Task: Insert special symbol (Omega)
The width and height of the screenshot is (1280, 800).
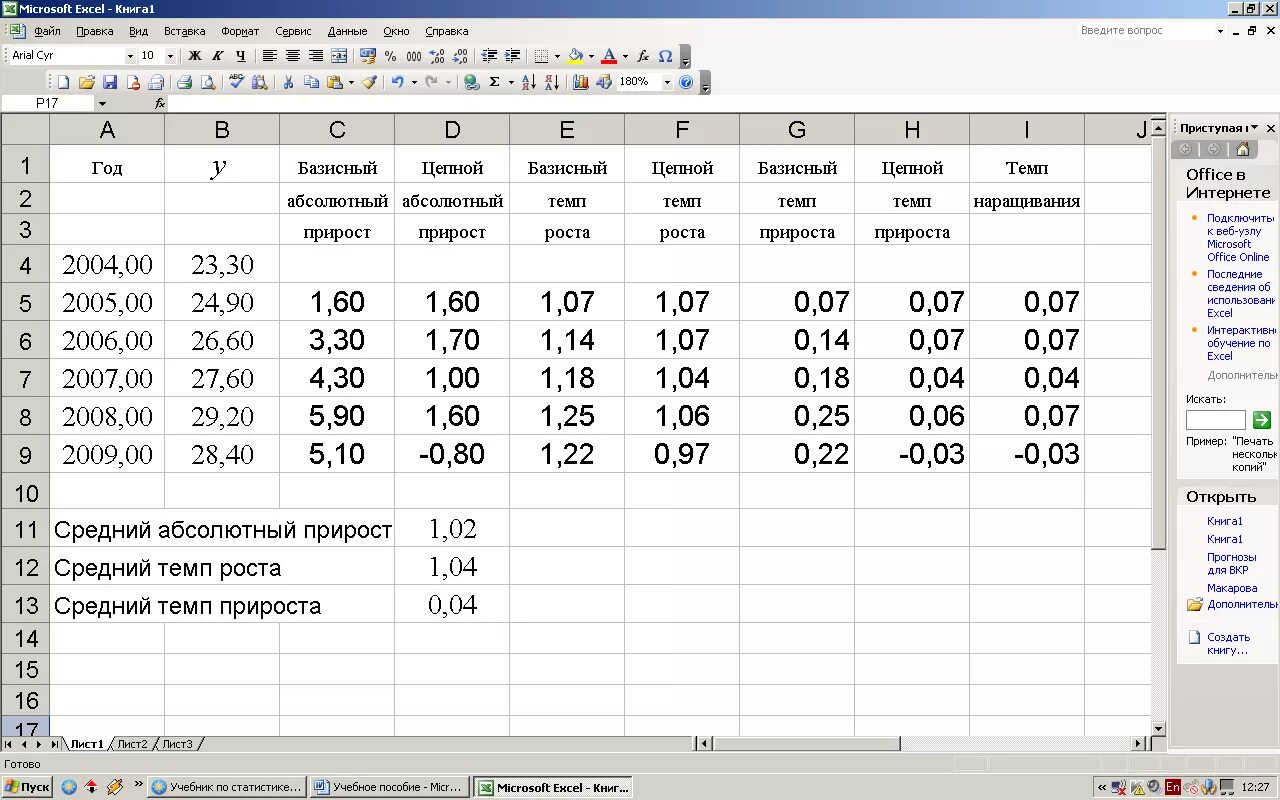Action: coord(665,56)
